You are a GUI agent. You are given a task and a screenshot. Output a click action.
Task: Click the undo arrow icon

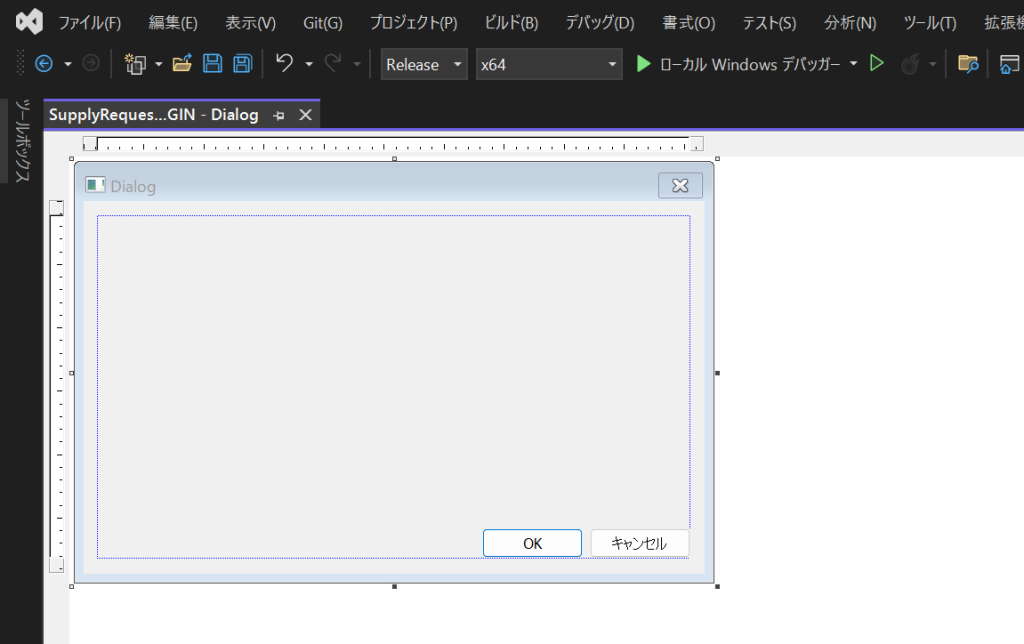coord(284,64)
